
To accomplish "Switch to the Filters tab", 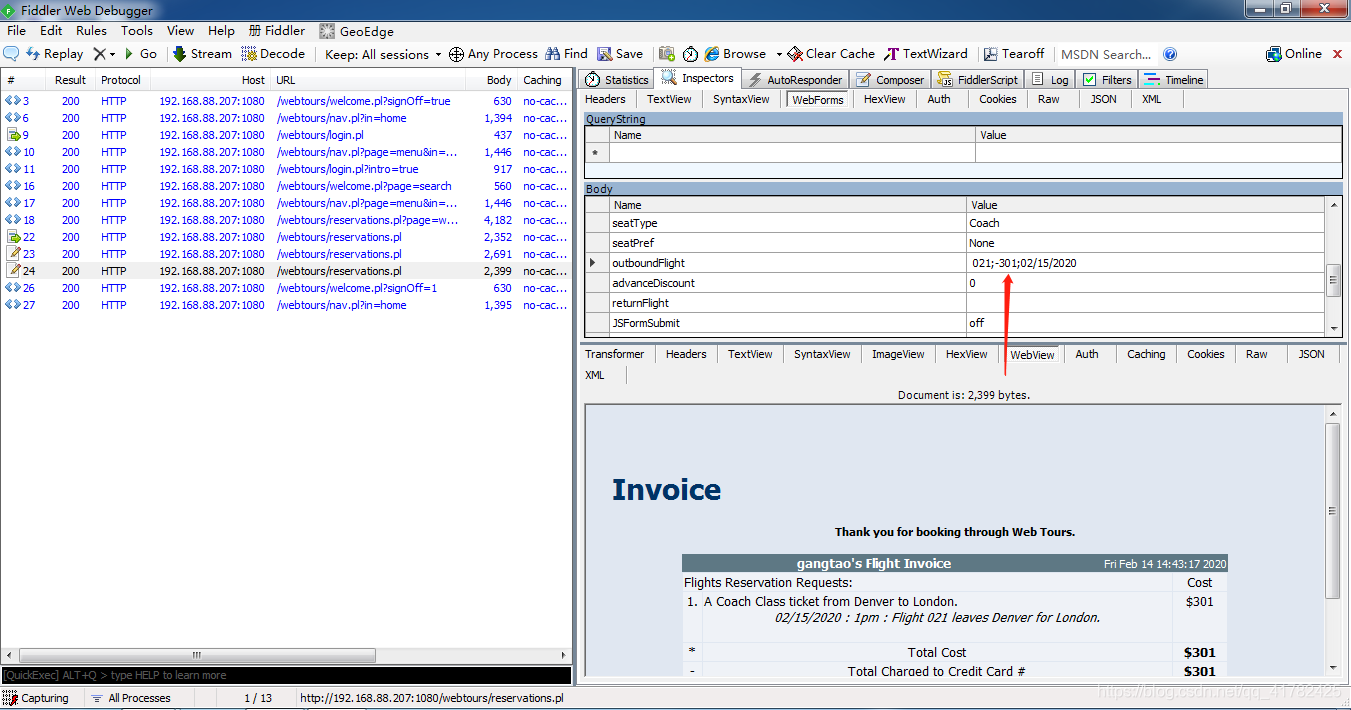I will 1107,80.
